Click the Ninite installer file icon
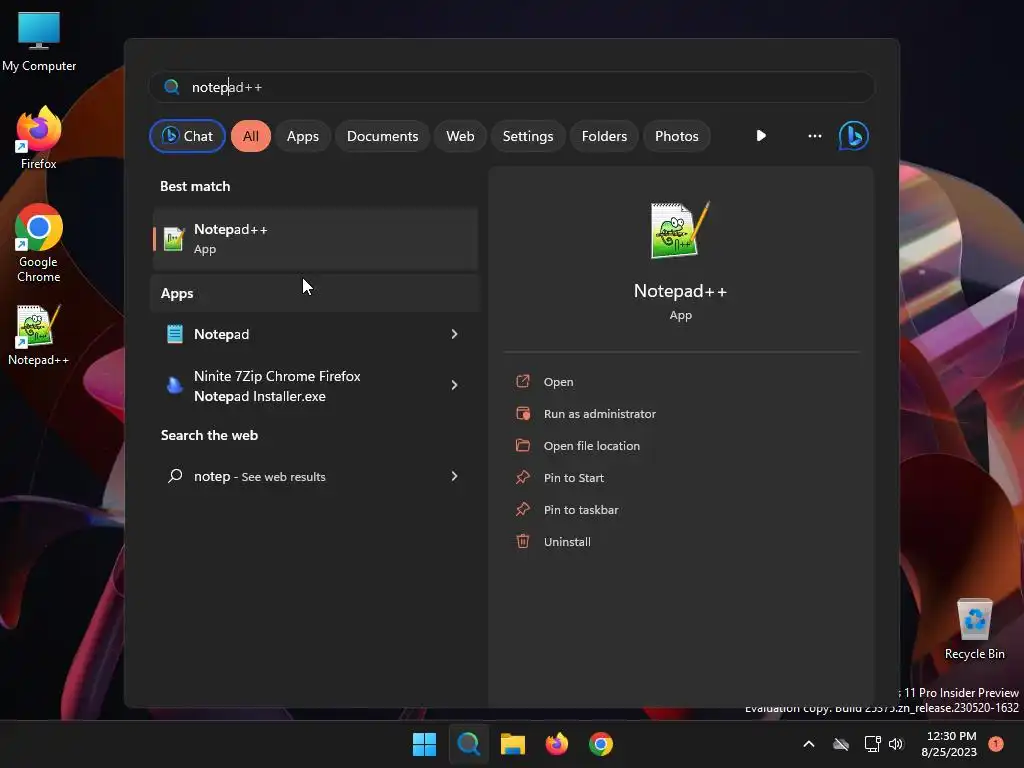 pos(174,385)
